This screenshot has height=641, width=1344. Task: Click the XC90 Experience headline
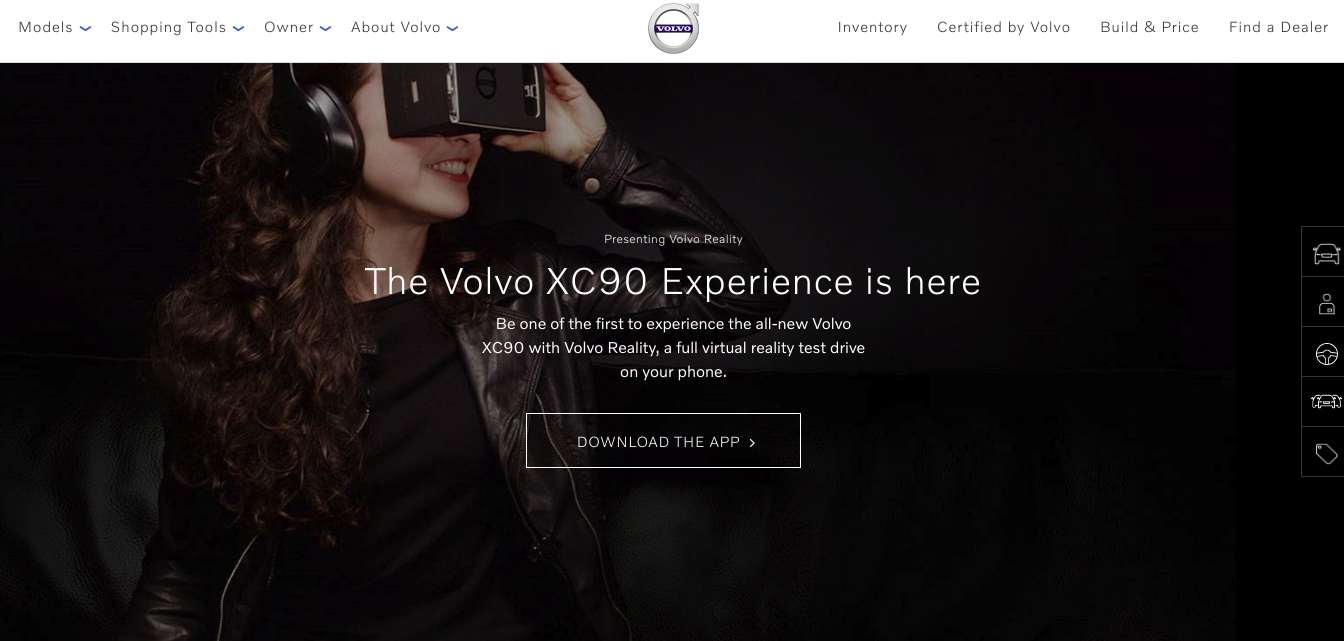coord(672,282)
